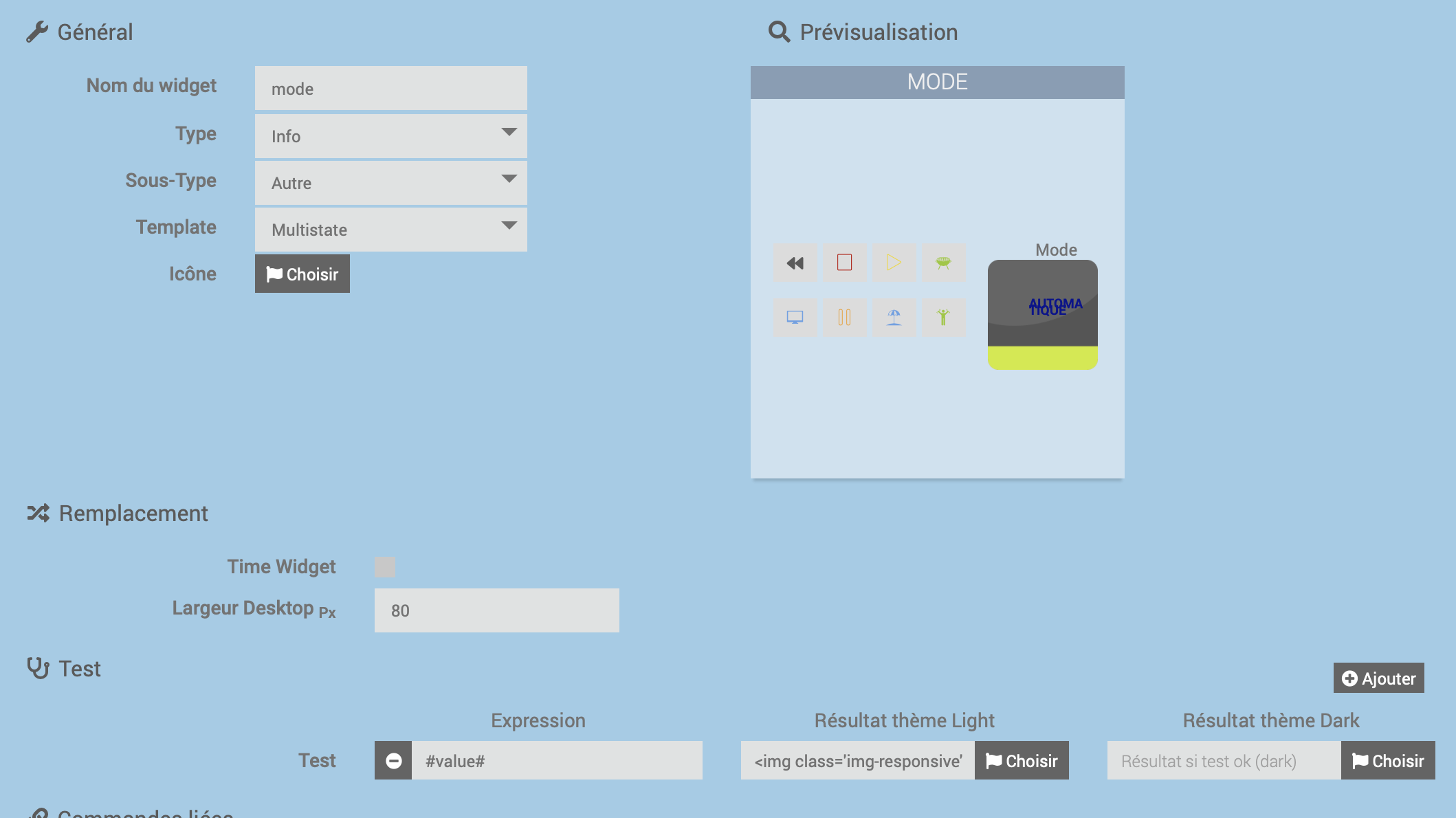Expand the Sous-Type dropdown showing Autre
1456x818 pixels.
tap(390, 183)
